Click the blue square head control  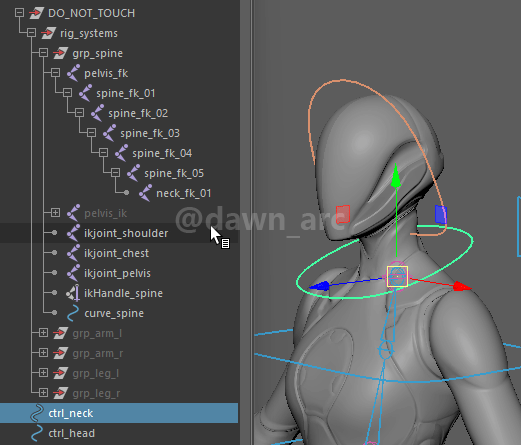coord(441,214)
